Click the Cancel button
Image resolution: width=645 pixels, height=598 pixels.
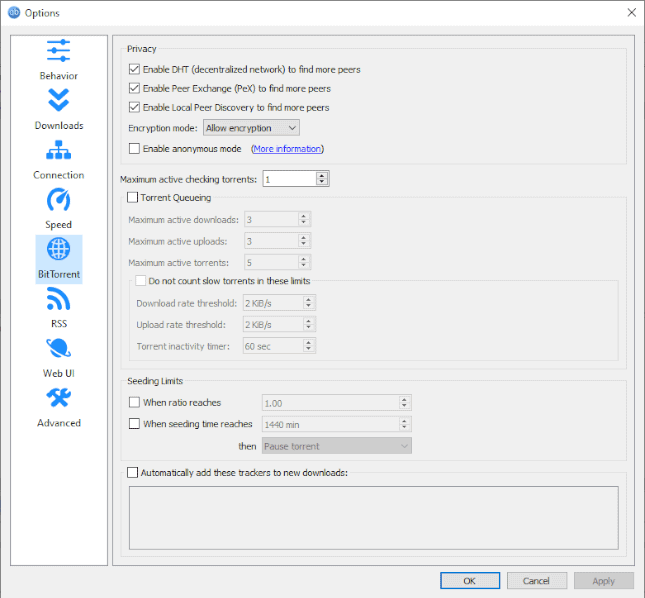[x=536, y=581]
